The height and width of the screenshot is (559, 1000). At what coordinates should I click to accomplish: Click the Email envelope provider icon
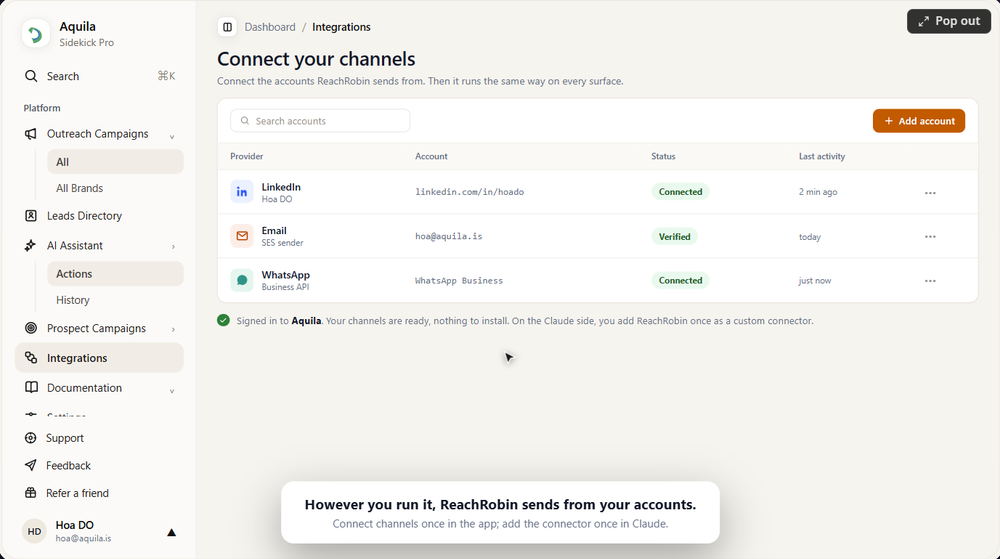[242, 236]
